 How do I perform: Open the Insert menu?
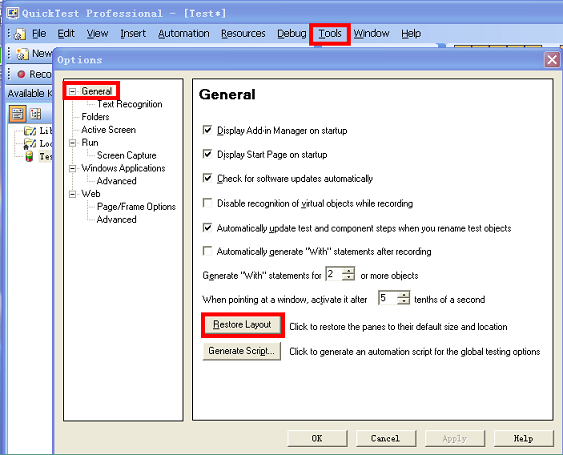(133, 34)
